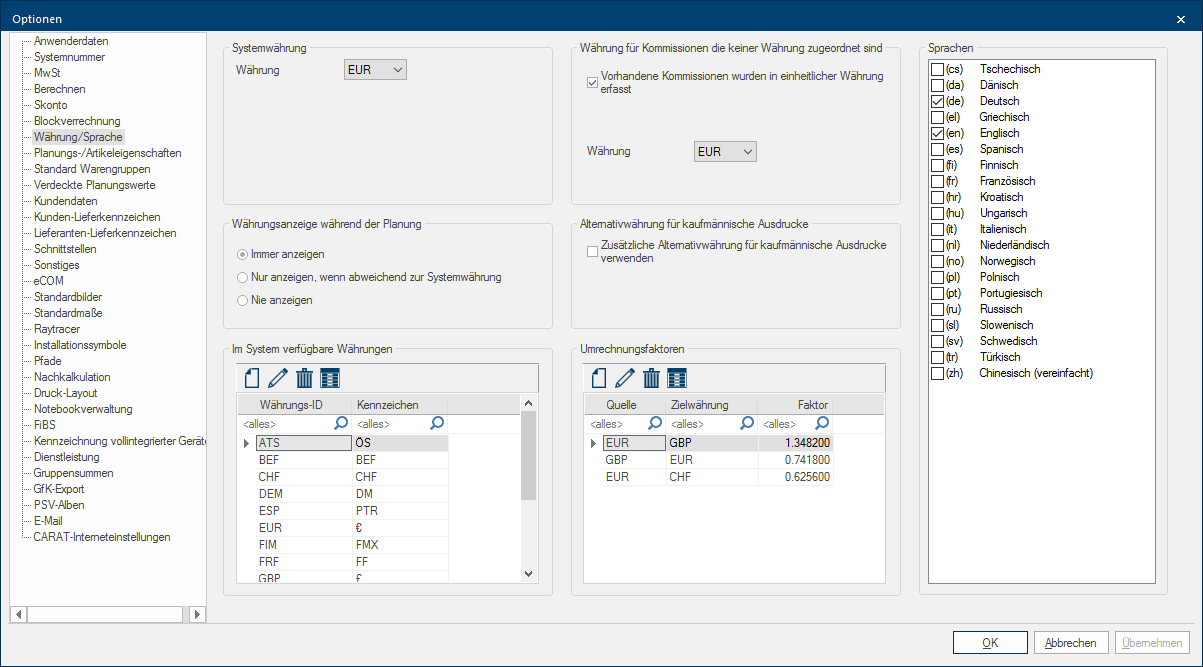This screenshot has height=667, width=1203.
Task: Click search icon in Währungs-ID filter
Action: (x=340, y=424)
